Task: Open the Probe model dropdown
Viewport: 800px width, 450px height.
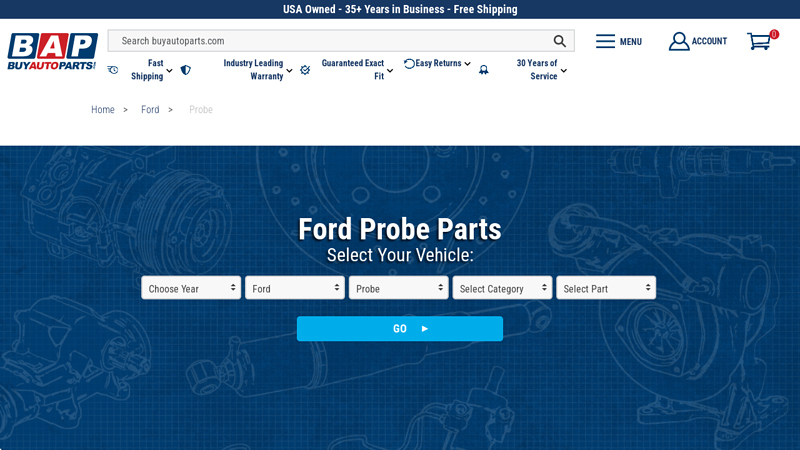Action: point(398,288)
